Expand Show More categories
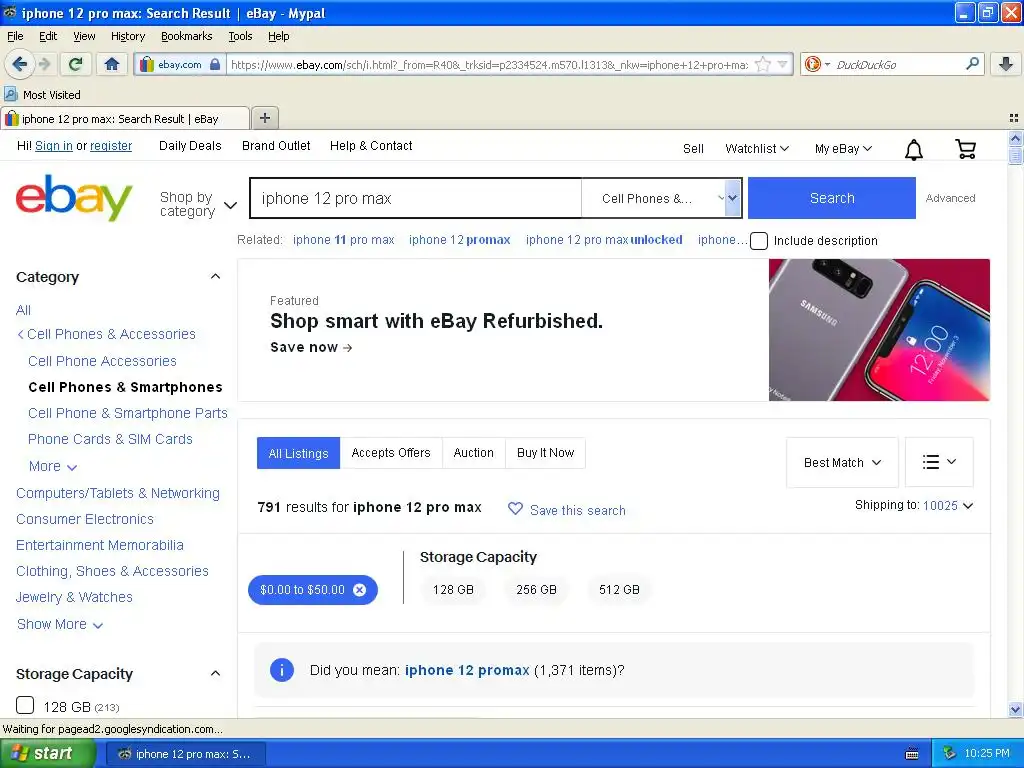The height and width of the screenshot is (768, 1024). tap(59, 624)
